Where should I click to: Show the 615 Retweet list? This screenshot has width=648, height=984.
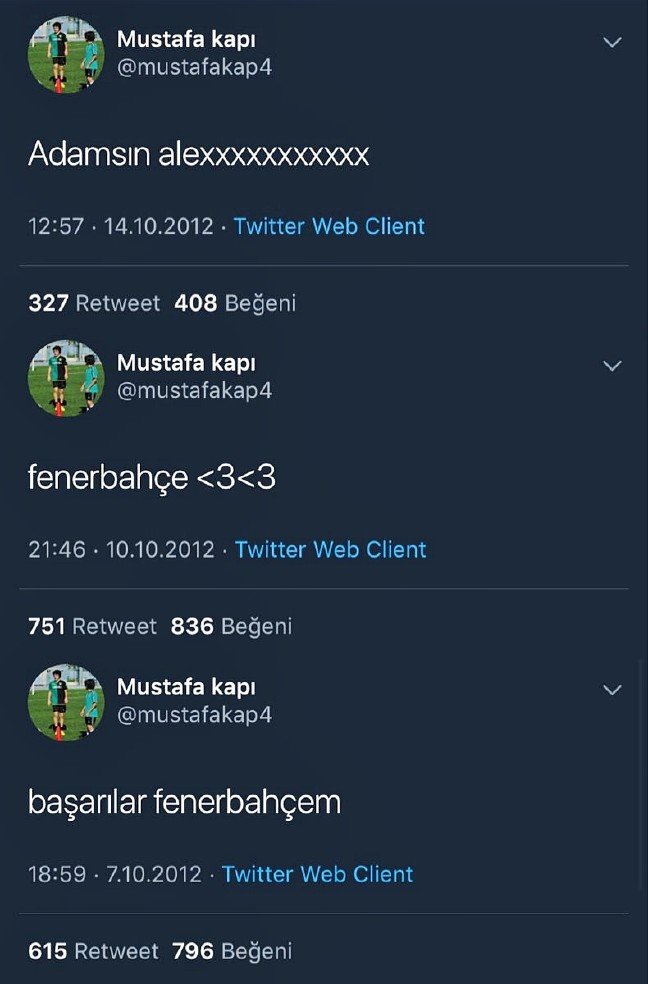tap(93, 950)
